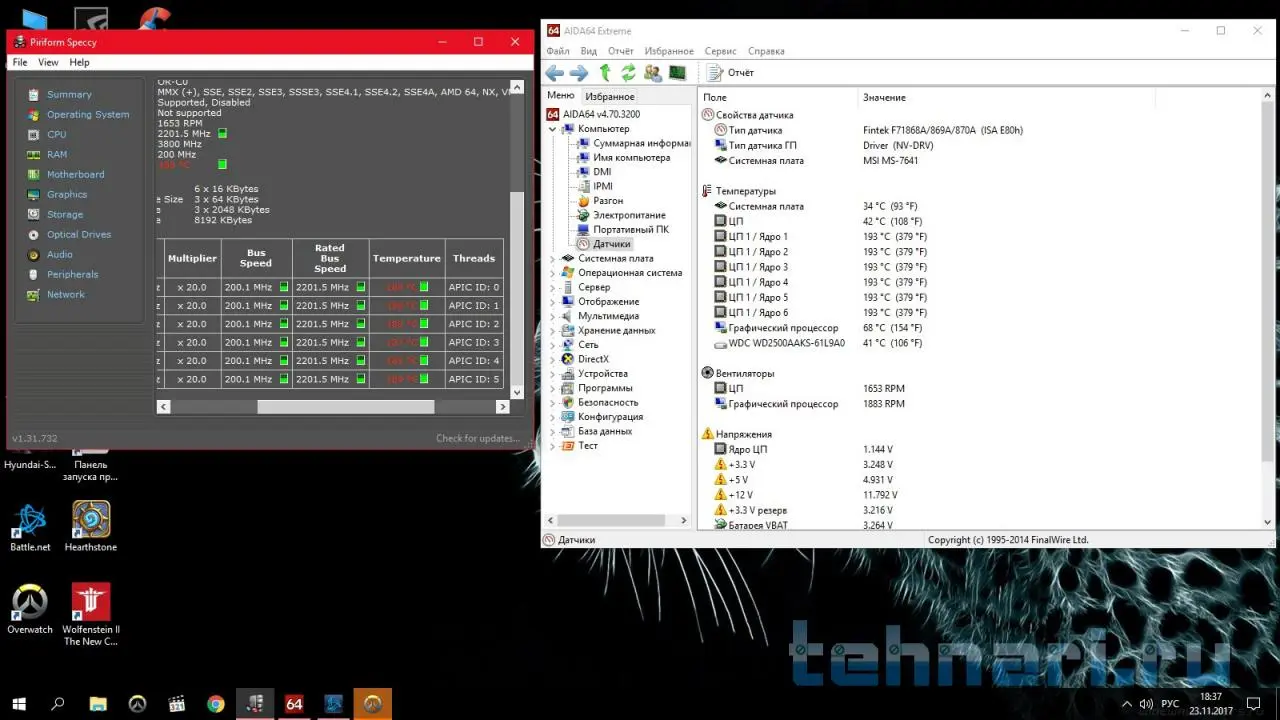This screenshot has width=1280, height=720.
Task: Toggle green temperature indicator in APIC ID: 5 row
Action: coord(424,379)
